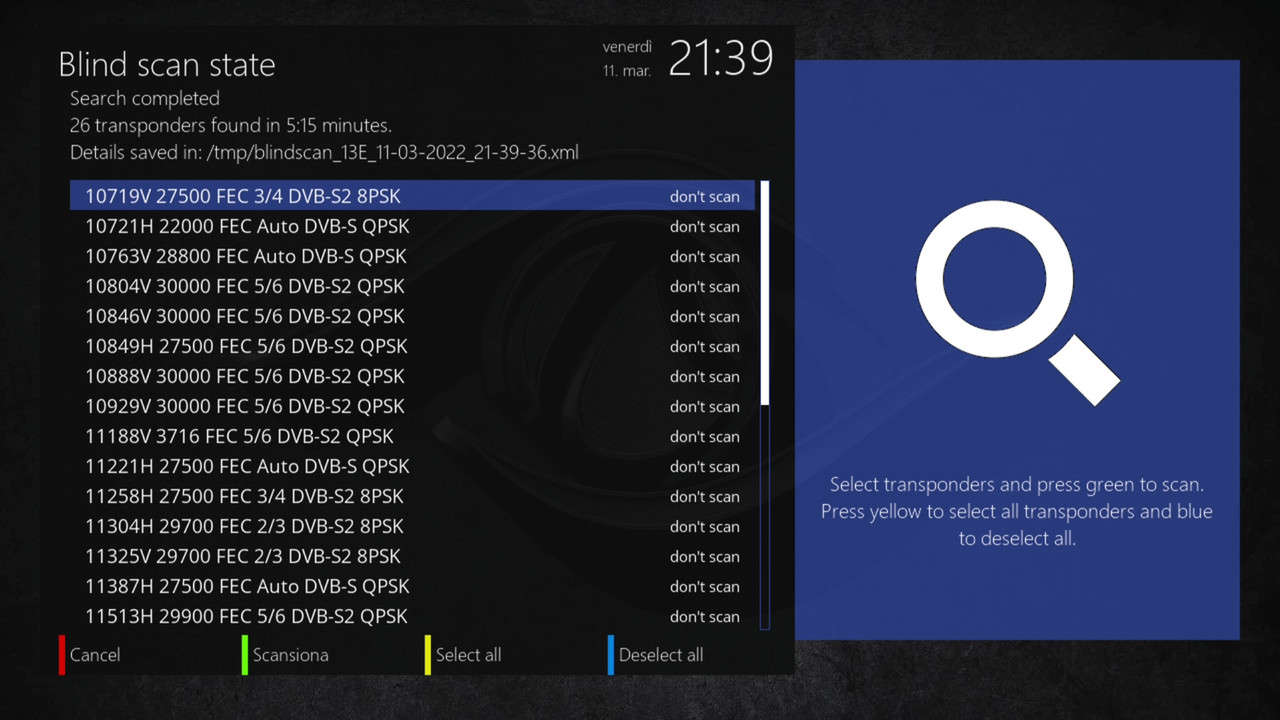This screenshot has height=720, width=1280.
Task: Select transponder 11188V 3716 row
Action: coord(412,436)
